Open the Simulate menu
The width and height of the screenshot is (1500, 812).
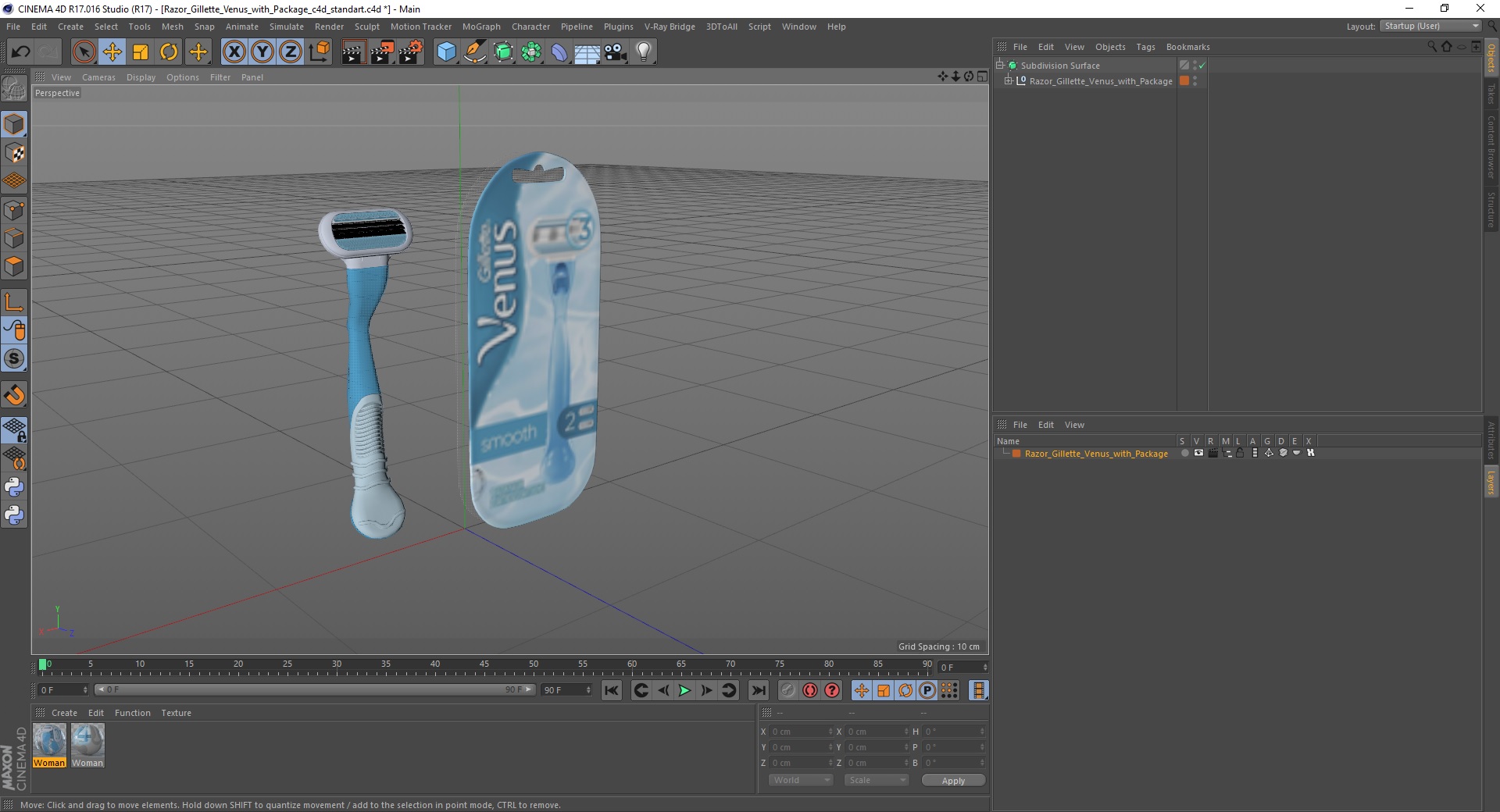coord(286,27)
